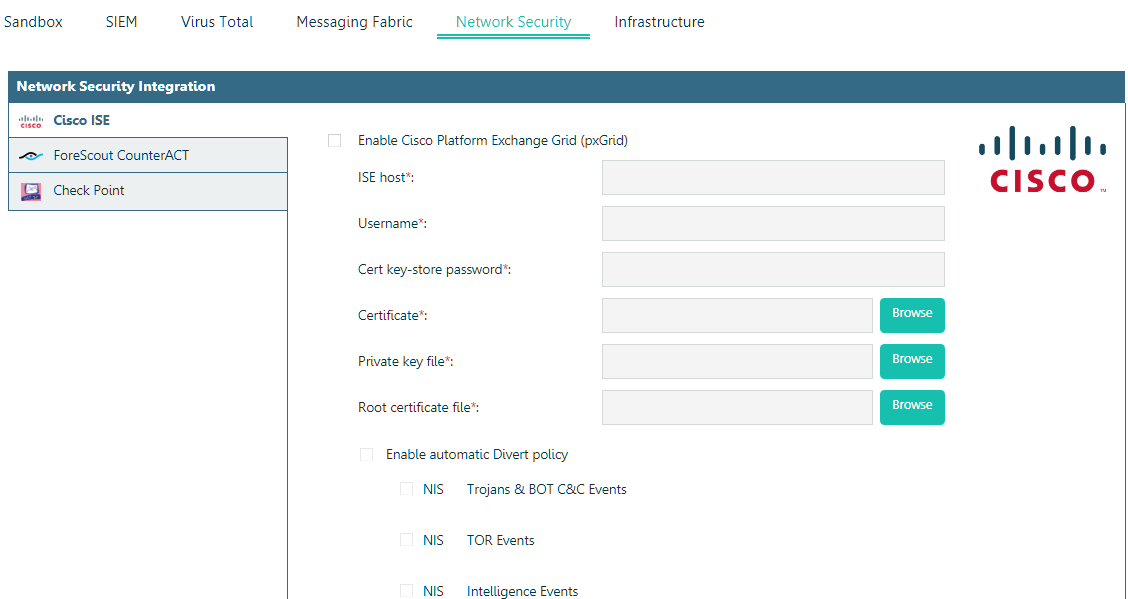This screenshot has height=599, width=1128.
Task: Open the SIEM tab
Action: (x=121, y=22)
